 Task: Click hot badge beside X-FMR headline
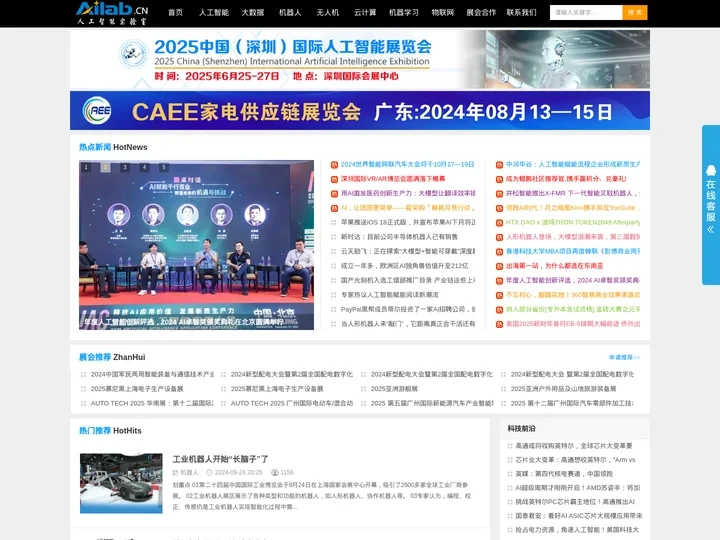[499, 194]
